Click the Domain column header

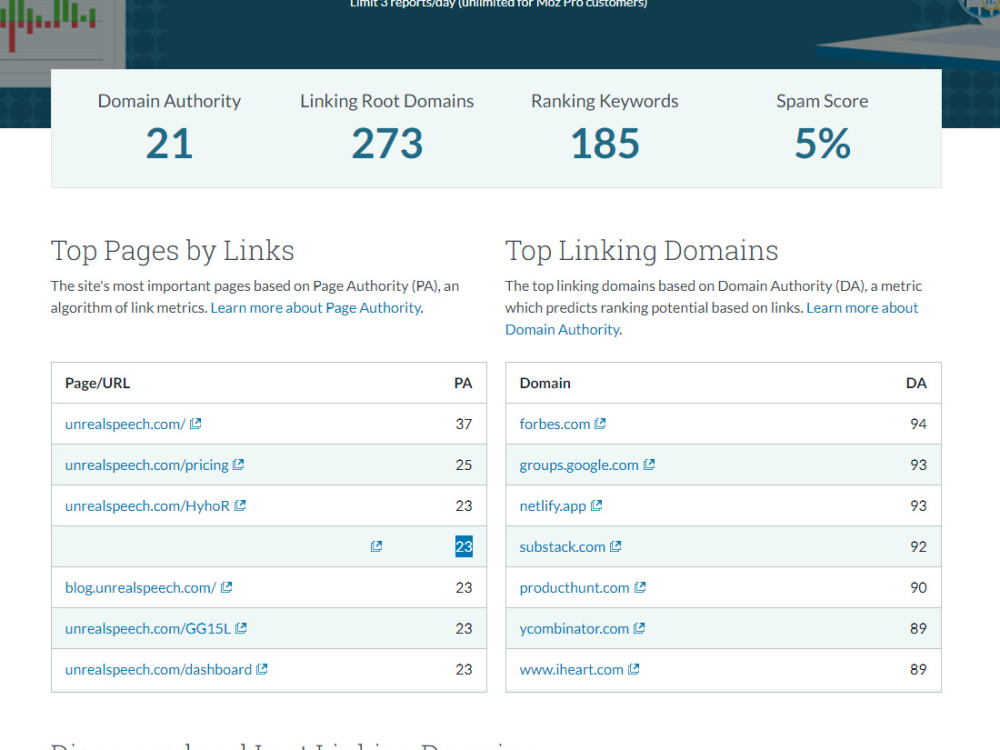545,383
